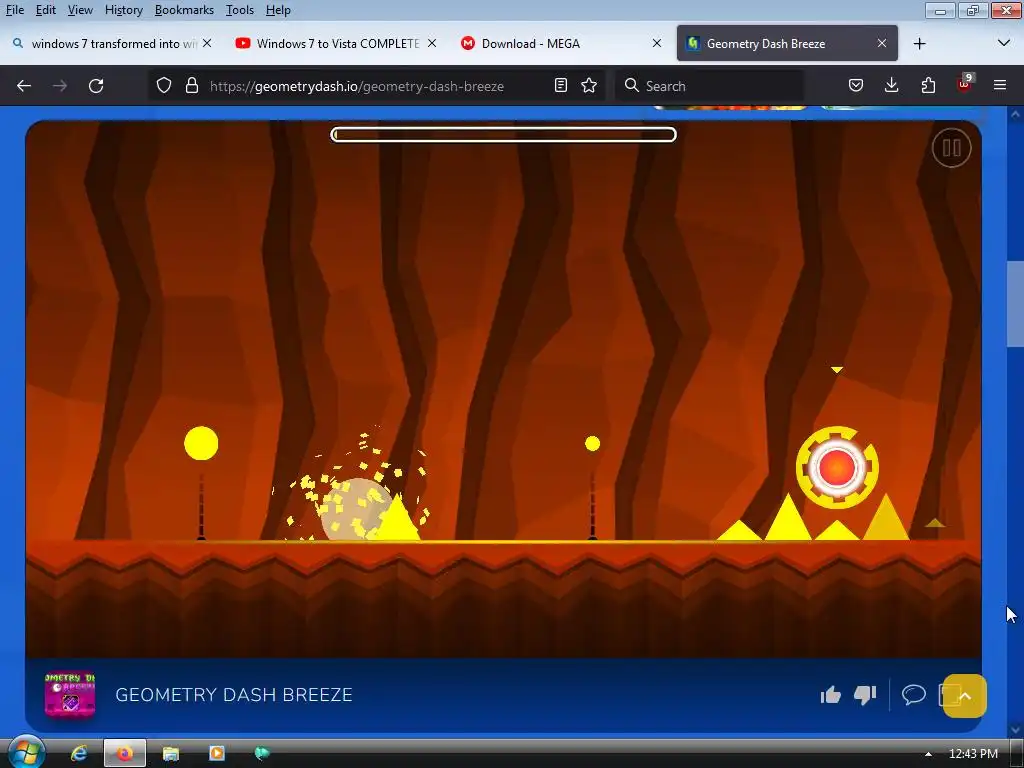Click the Geometry Dash Breeze game thumbnail

tap(70, 695)
